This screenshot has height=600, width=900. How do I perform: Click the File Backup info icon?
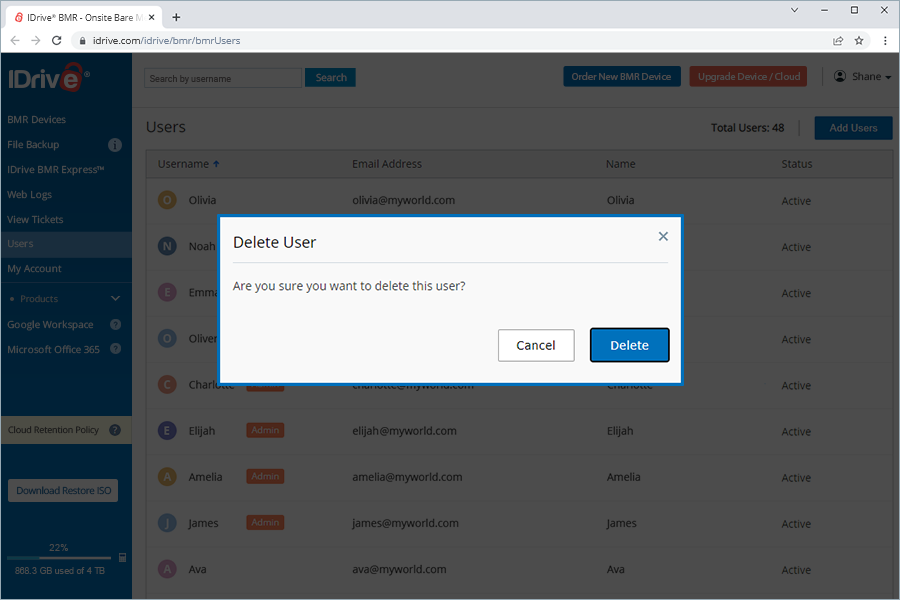click(115, 145)
